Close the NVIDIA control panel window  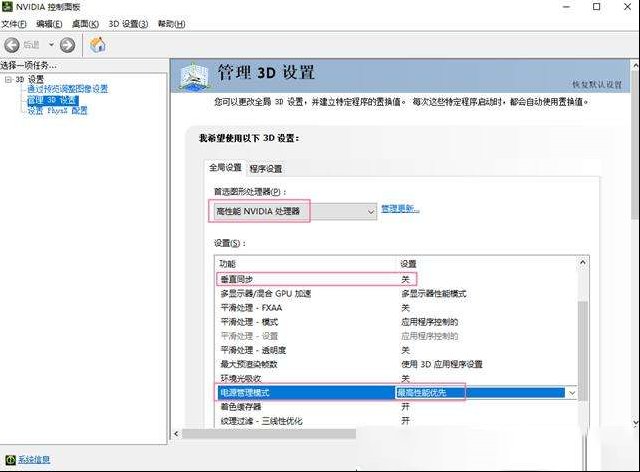(x=627, y=7)
